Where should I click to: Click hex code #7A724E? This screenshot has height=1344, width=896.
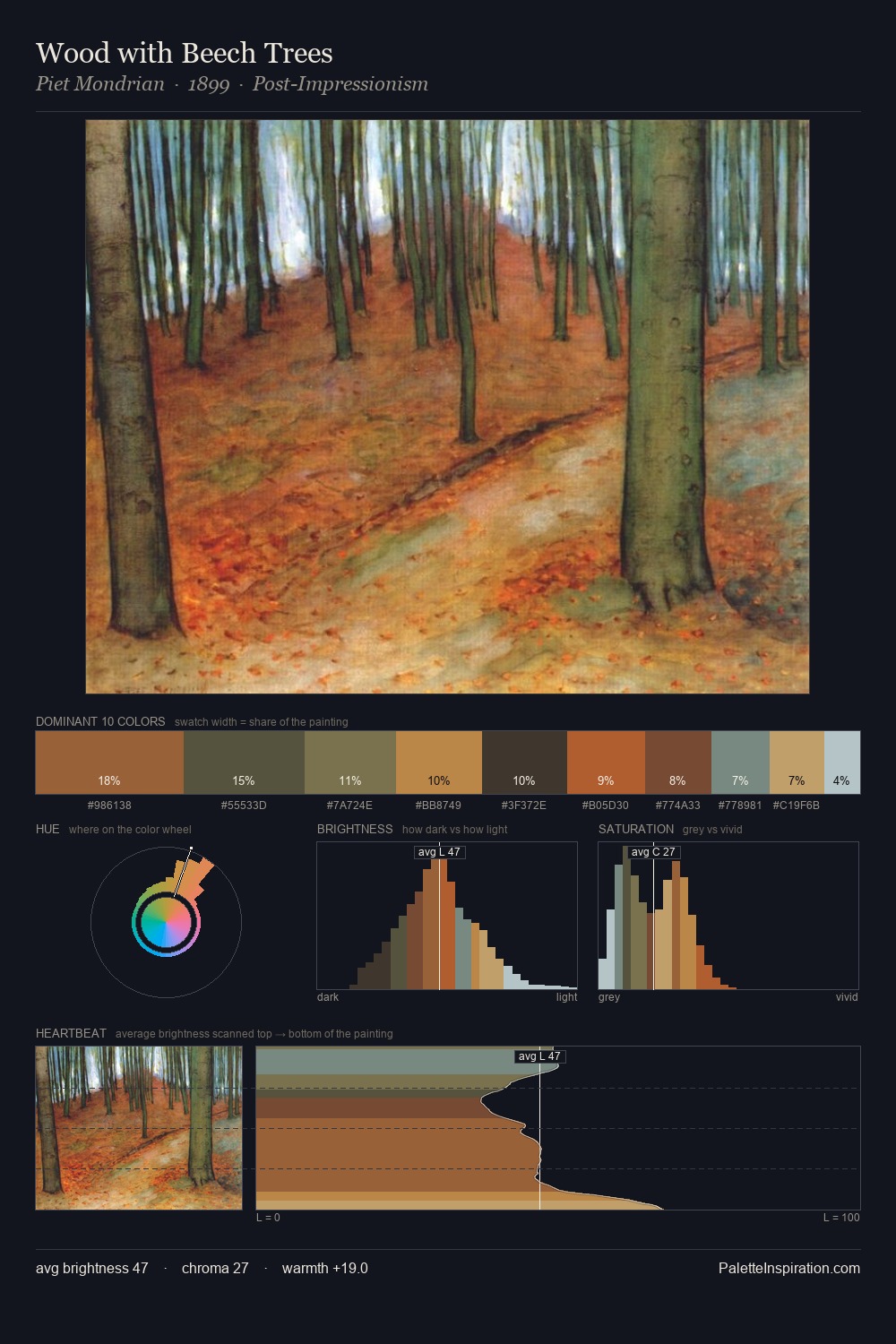(349, 806)
